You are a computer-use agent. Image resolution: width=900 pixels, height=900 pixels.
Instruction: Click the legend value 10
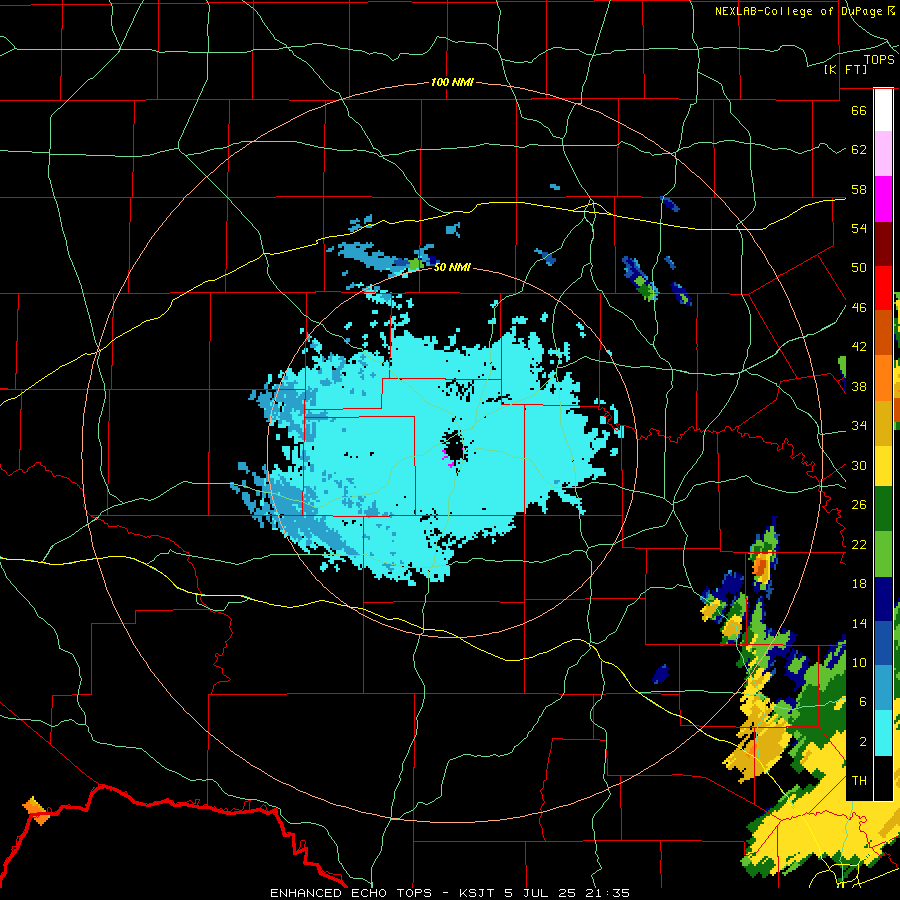[x=859, y=662]
